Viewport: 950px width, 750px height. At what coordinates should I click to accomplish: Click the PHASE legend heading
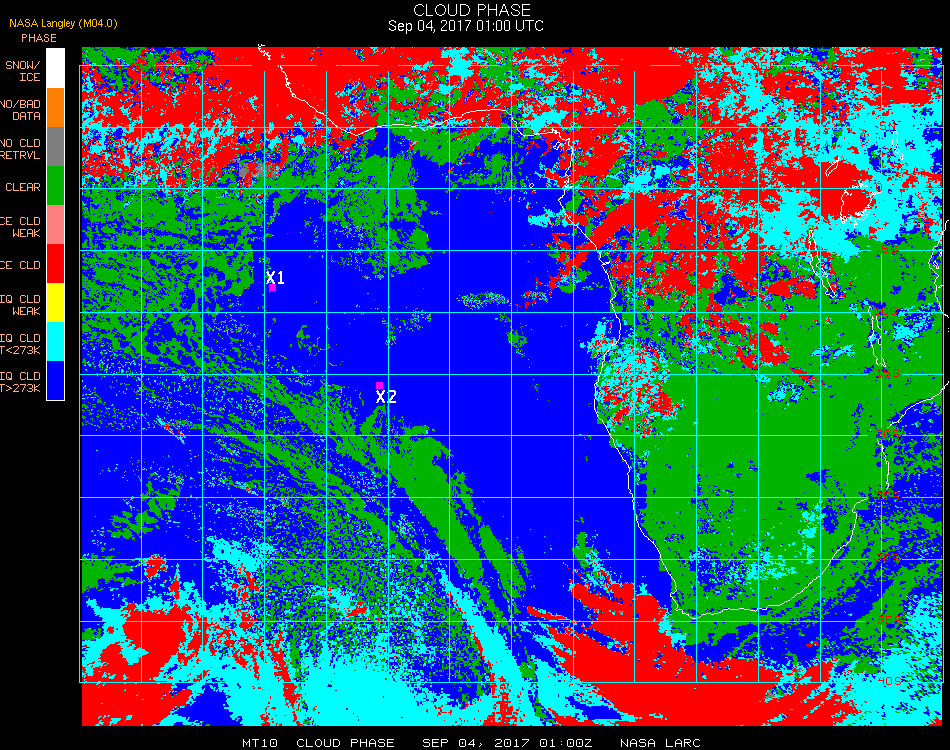(39, 38)
